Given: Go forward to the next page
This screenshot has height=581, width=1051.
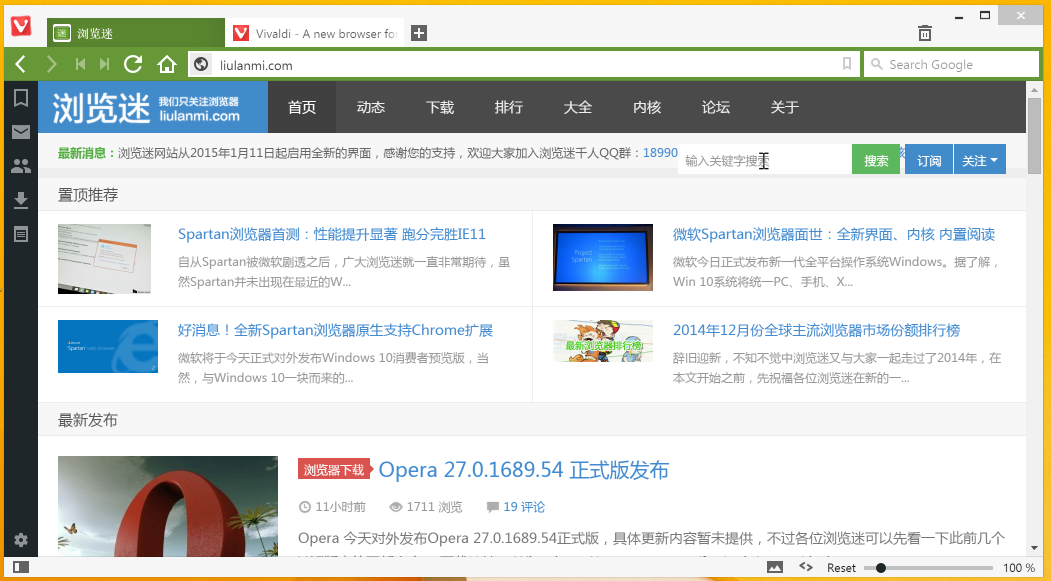Looking at the screenshot, I should click(52, 64).
